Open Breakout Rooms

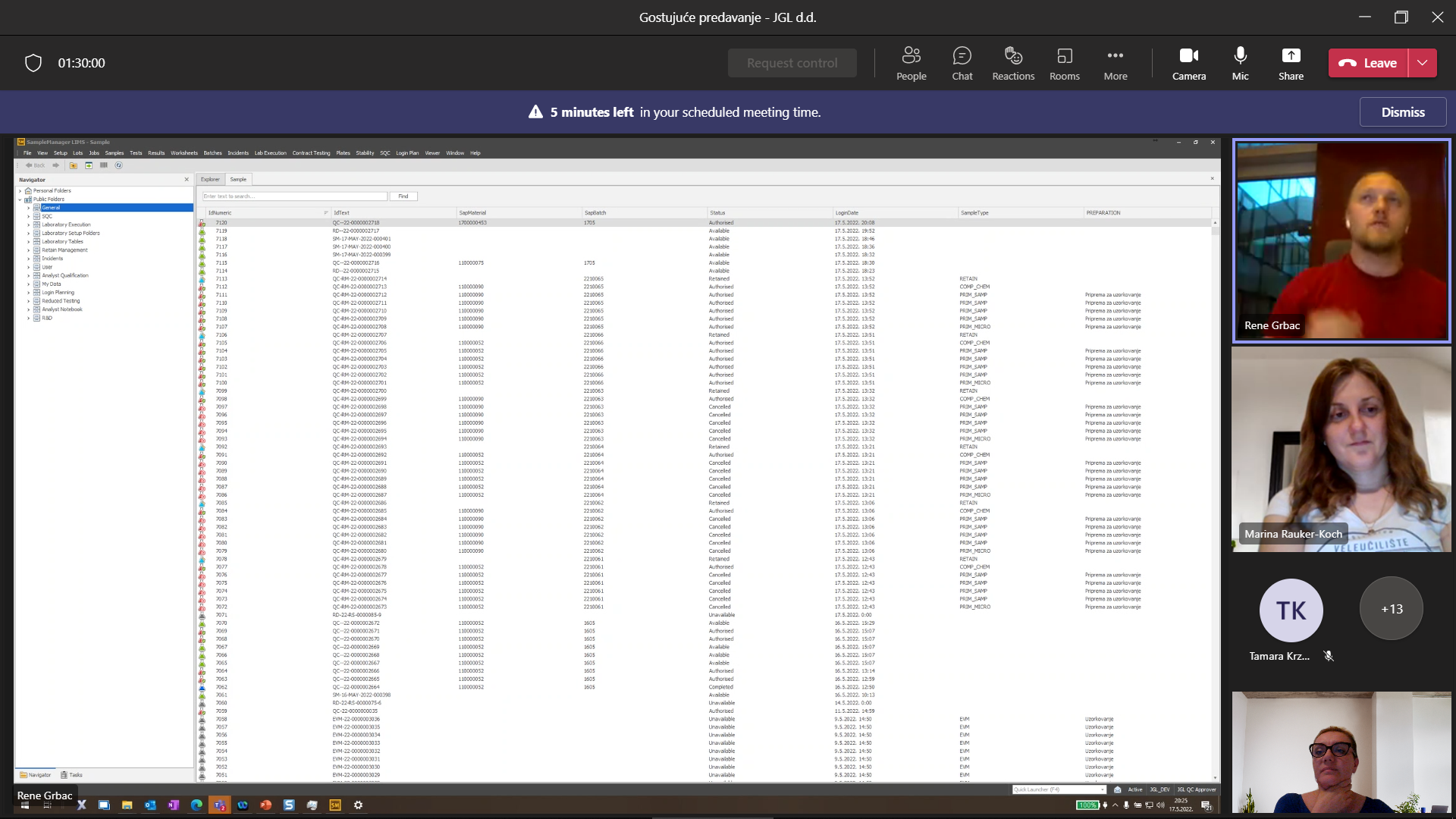pos(1064,63)
